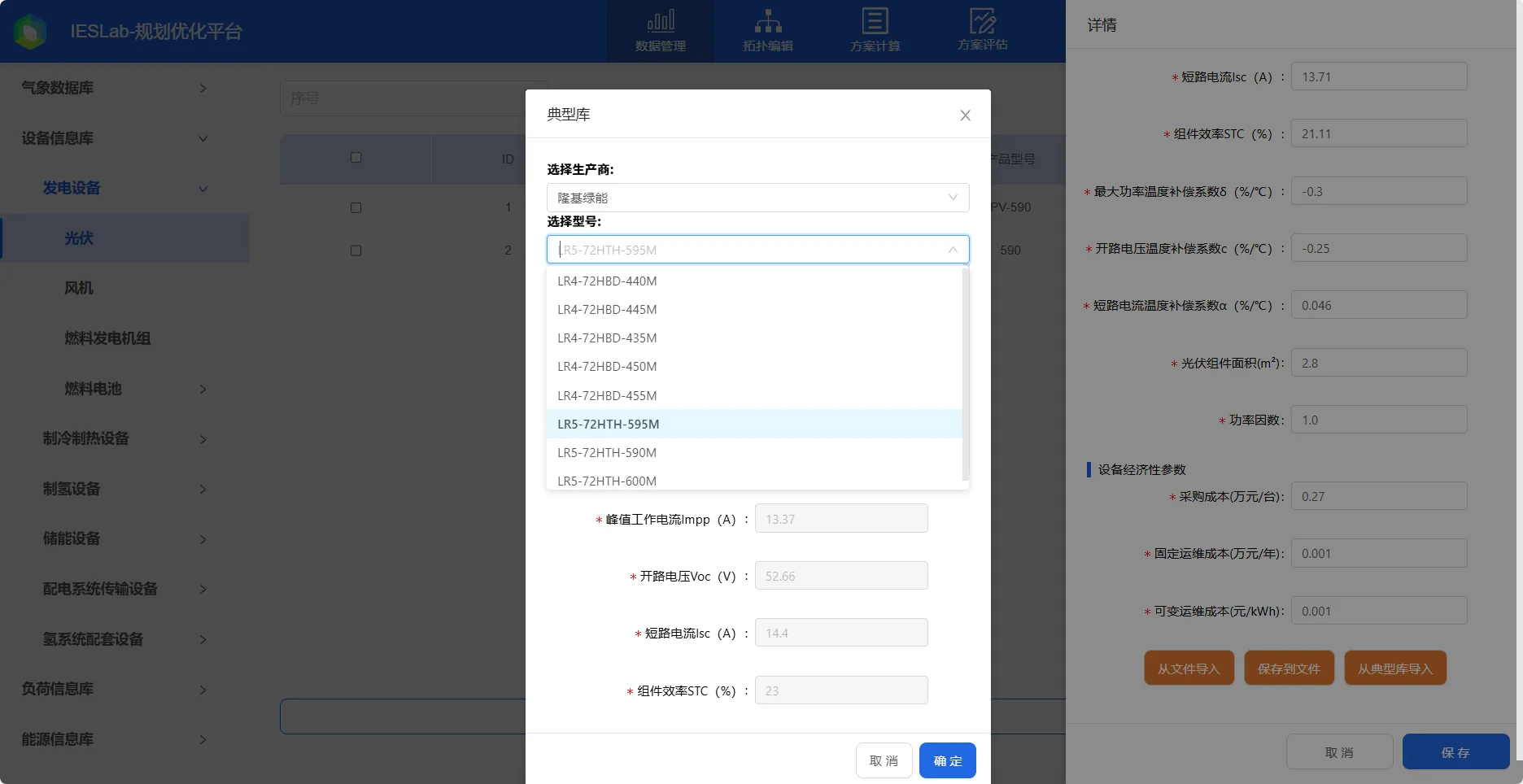The image size is (1523, 784).
Task: Choose model LR4-72HBD-455M from the list
Action: click(754, 396)
